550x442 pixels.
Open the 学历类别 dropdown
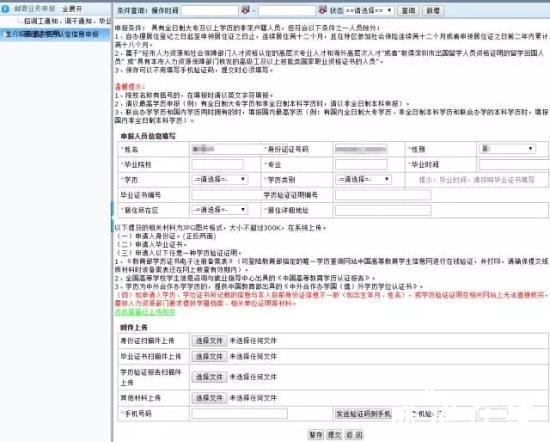click(x=363, y=180)
